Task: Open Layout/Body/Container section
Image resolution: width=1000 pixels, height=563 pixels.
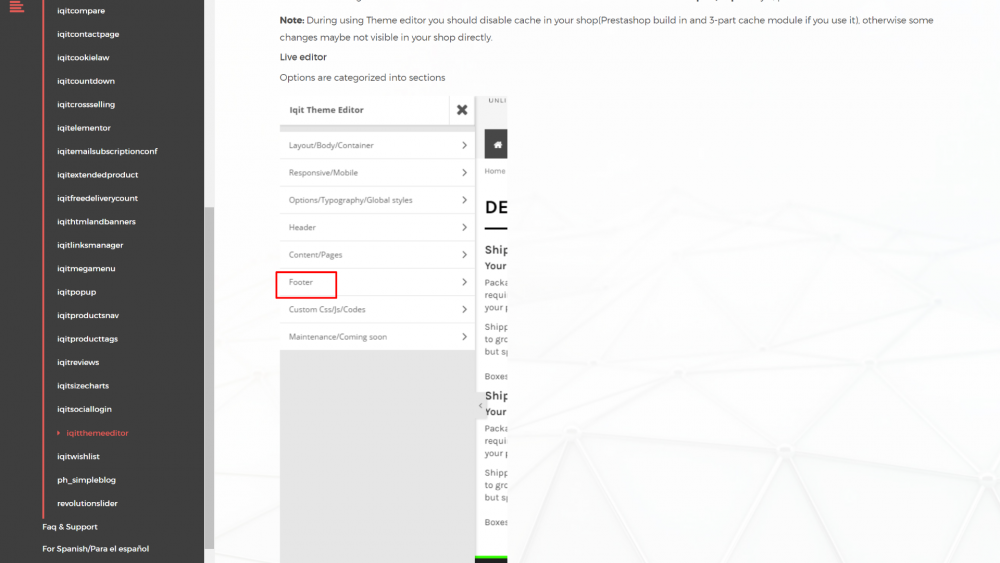Action: (377, 145)
